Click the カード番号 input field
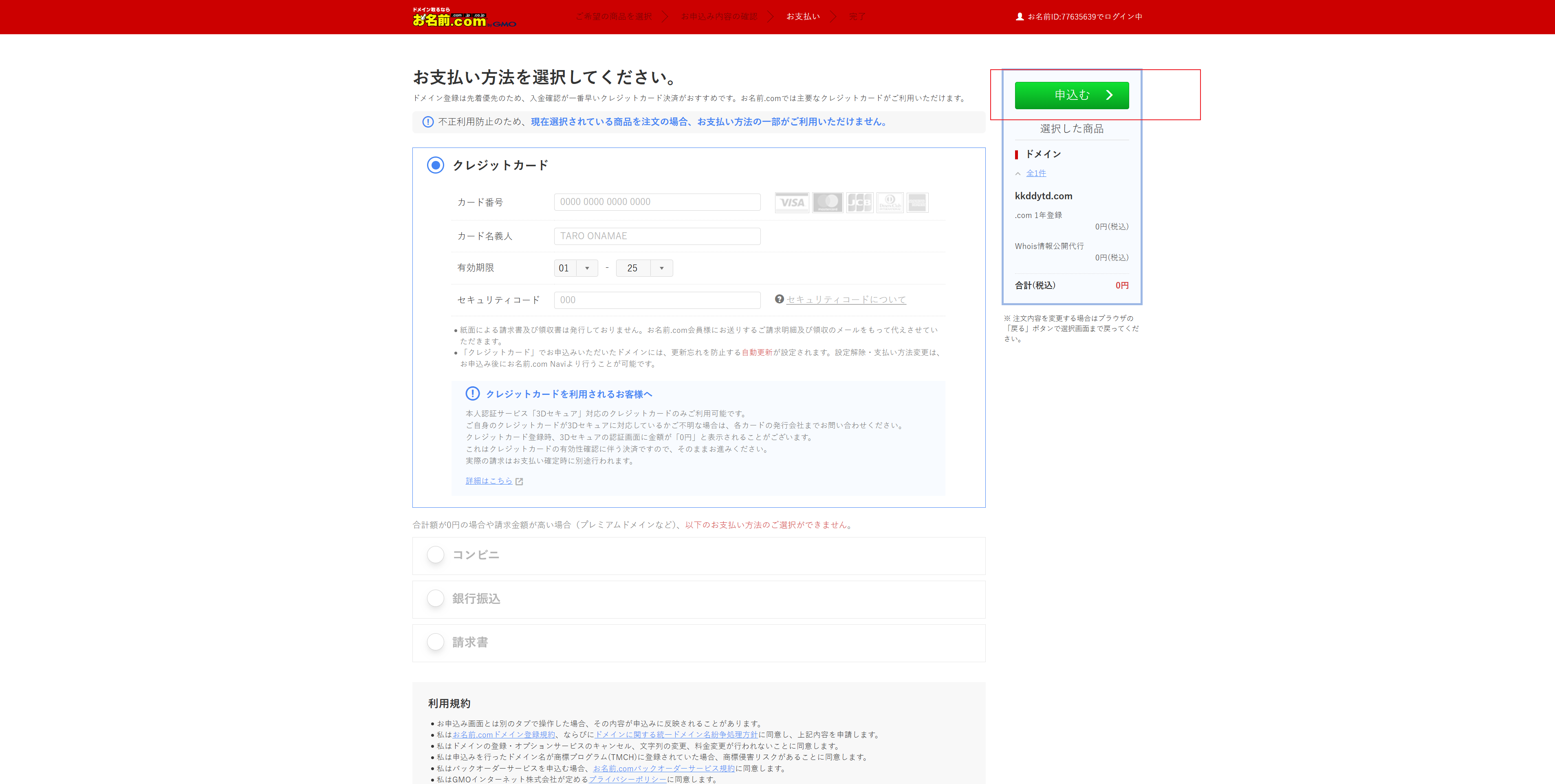Image resolution: width=1555 pixels, height=784 pixels. (x=657, y=202)
